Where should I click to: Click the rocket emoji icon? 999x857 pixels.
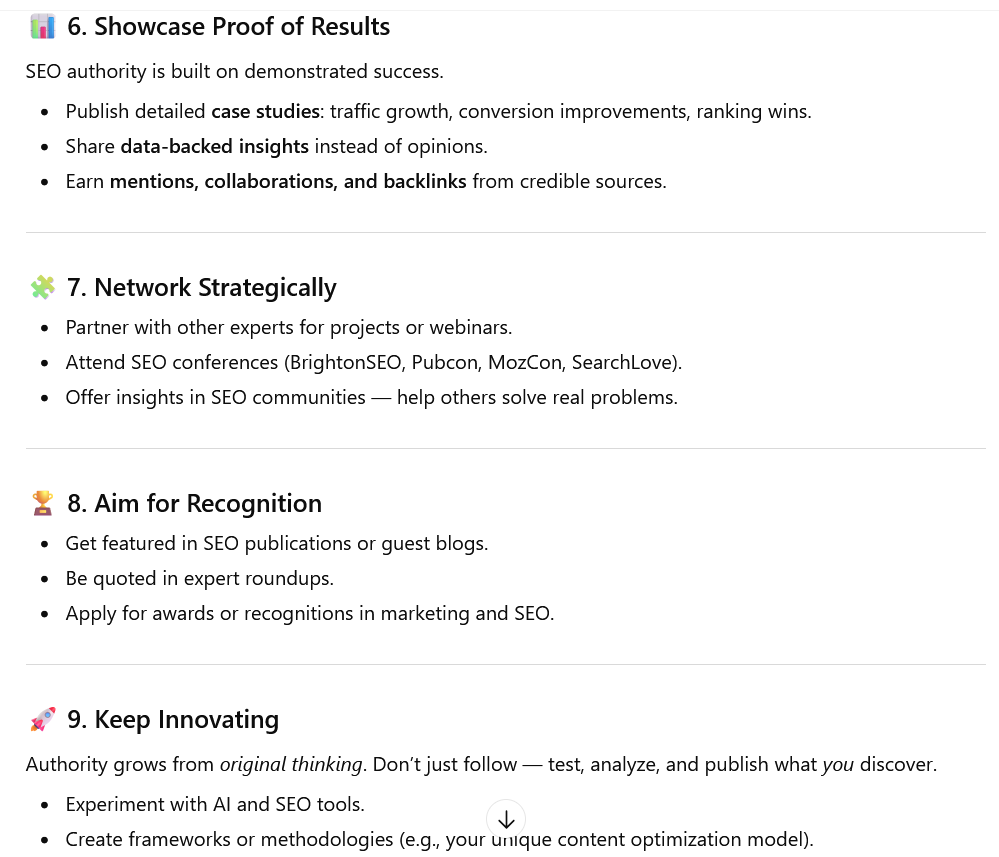click(43, 720)
